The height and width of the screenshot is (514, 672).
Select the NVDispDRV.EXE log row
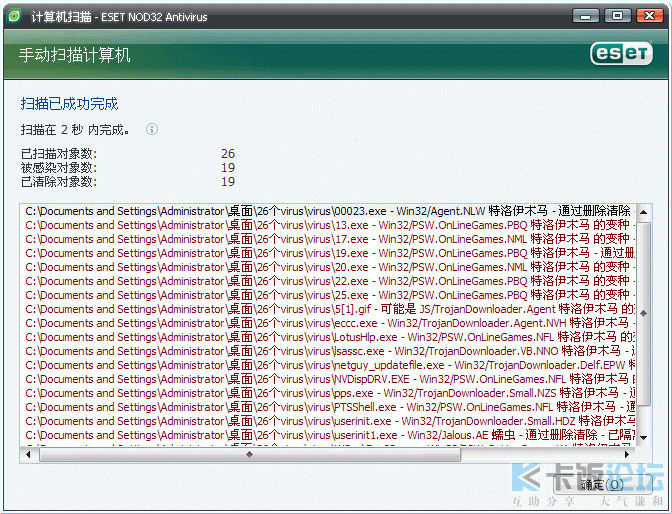(x=329, y=379)
